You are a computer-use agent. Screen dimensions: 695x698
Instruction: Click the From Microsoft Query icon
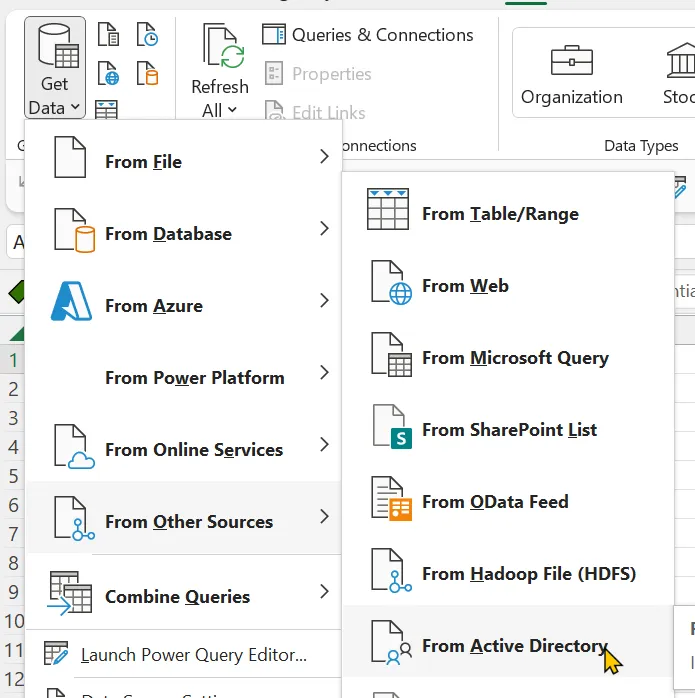(x=391, y=354)
